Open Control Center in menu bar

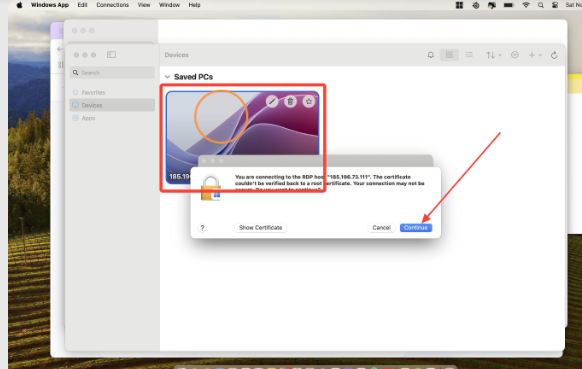pos(555,5)
